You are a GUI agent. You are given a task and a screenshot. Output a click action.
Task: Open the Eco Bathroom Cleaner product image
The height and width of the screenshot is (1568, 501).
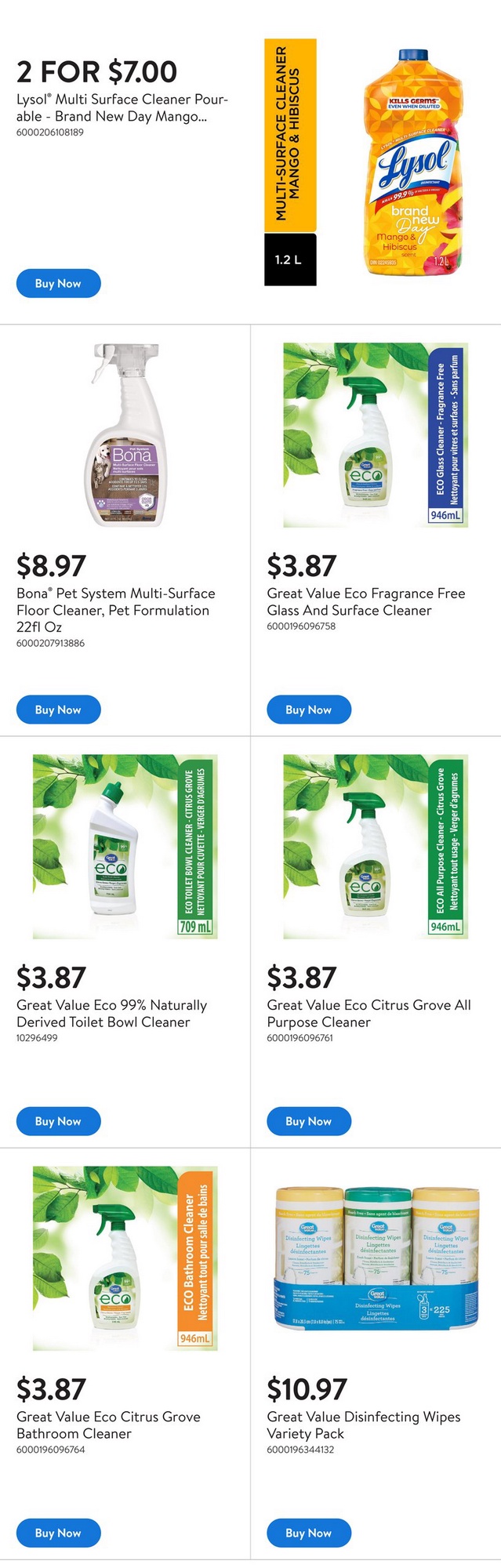125,1258
